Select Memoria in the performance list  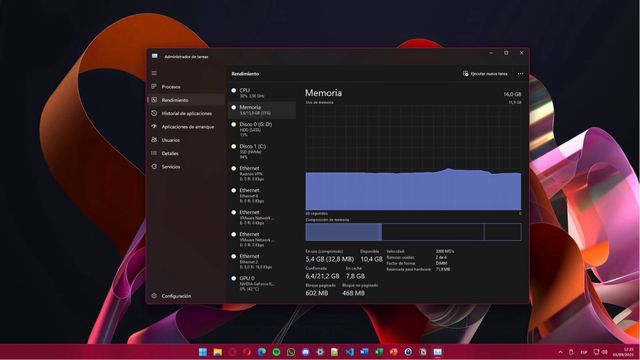262,110
